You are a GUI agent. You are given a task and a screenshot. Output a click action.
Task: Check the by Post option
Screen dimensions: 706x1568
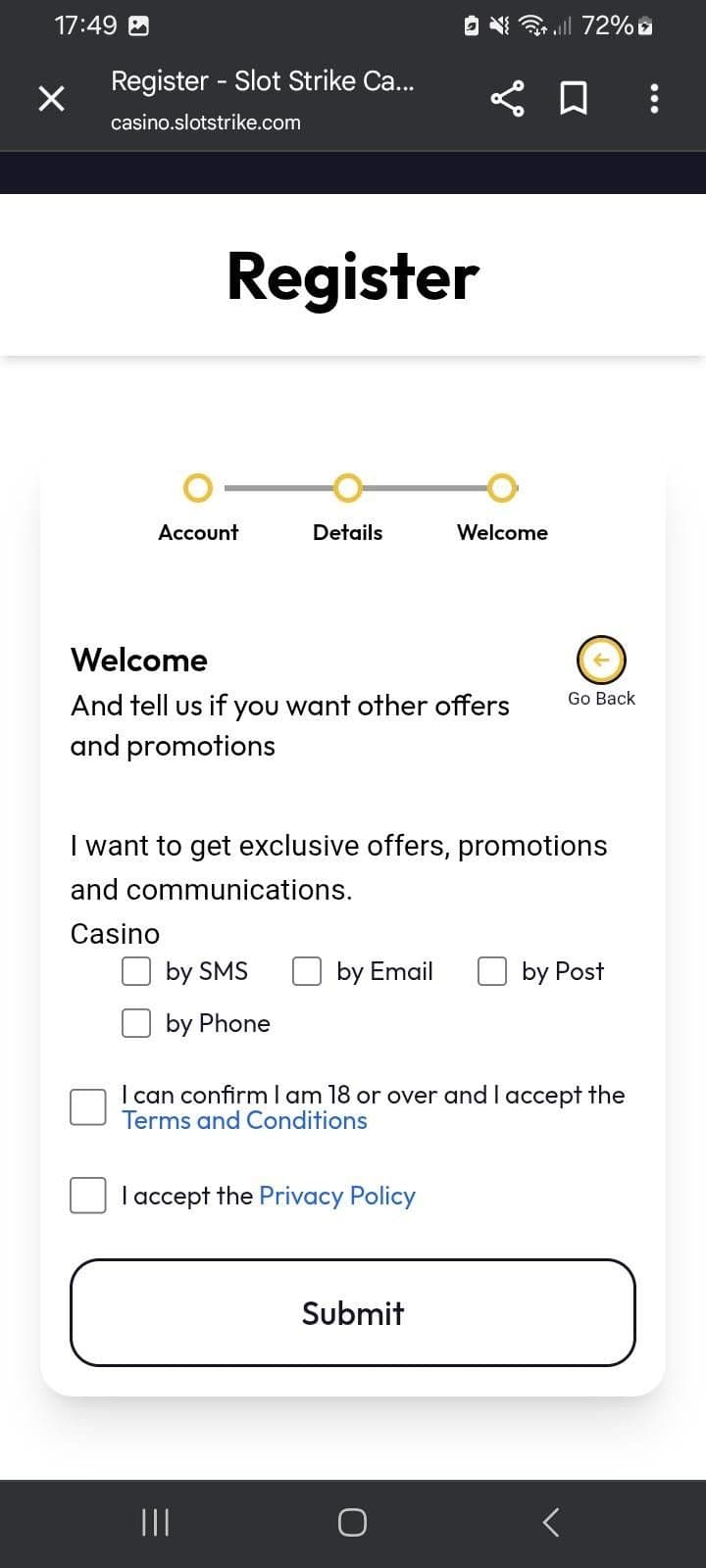coord(492,971)
